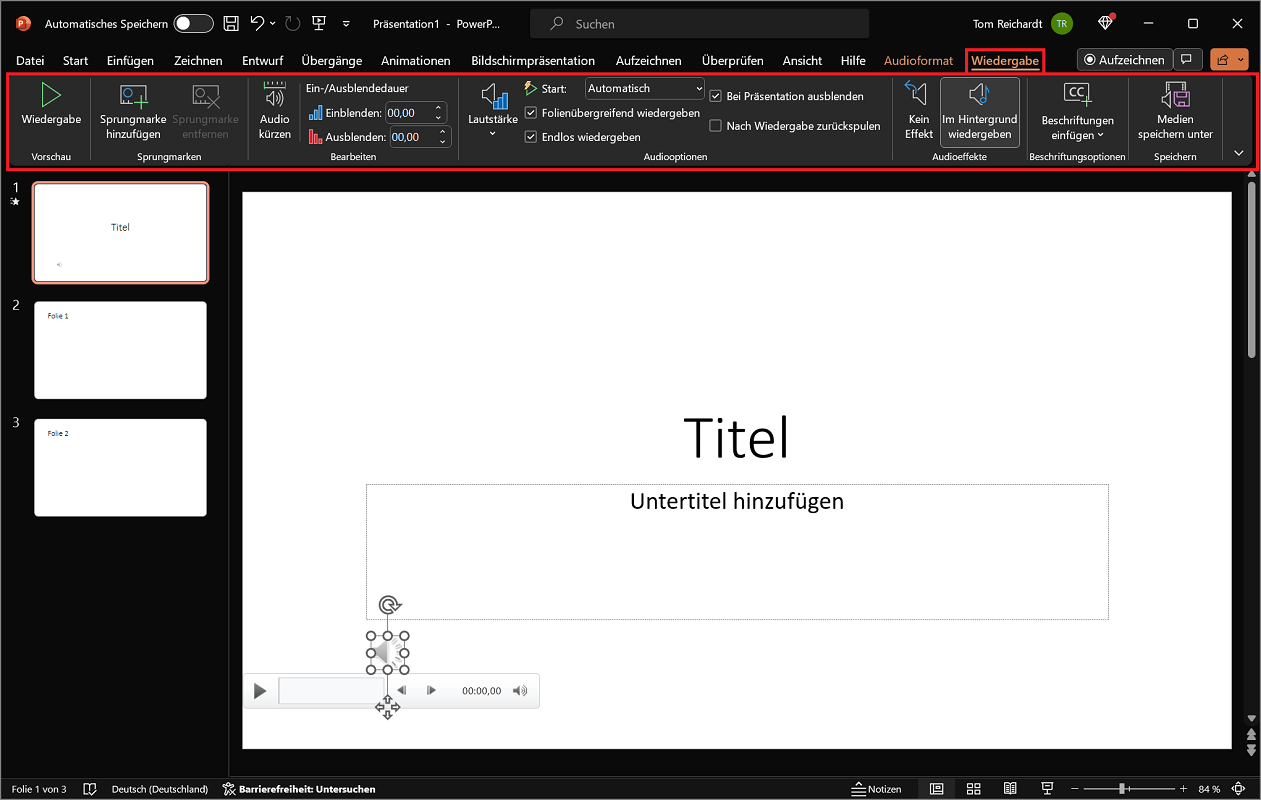
Task: Click the save disk icon in title bar
Action: click(231, 23)
